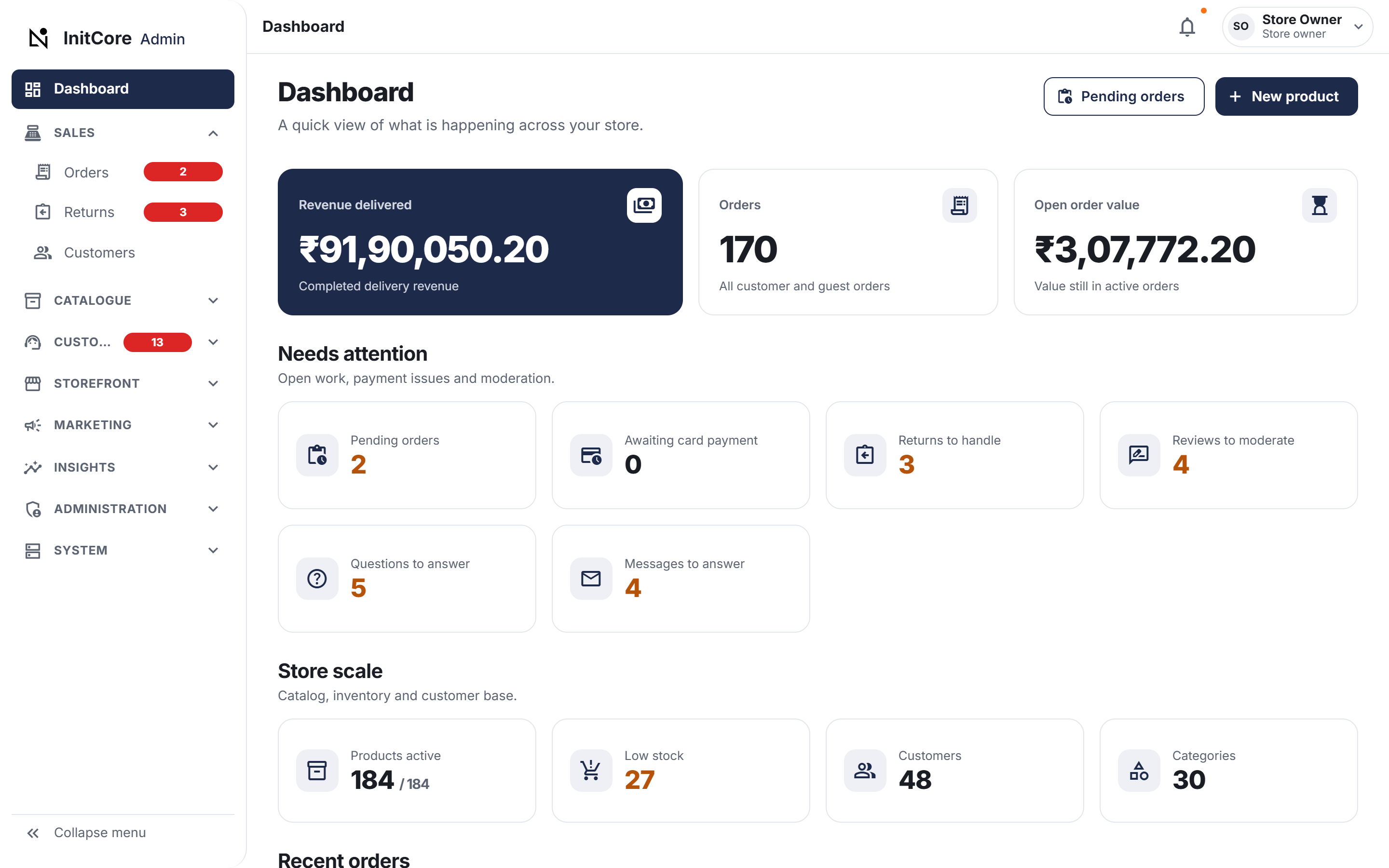Screen dimensions: 1389x868
Task: Click the Categories shapes icon
Action: [x=1138, y=770]
